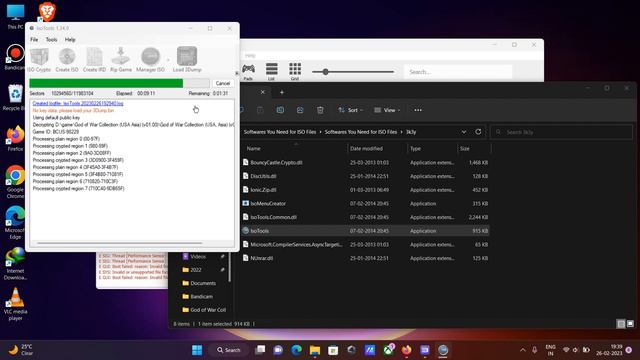Open Microsoft Edge from the taskbar

pos(296,350)
